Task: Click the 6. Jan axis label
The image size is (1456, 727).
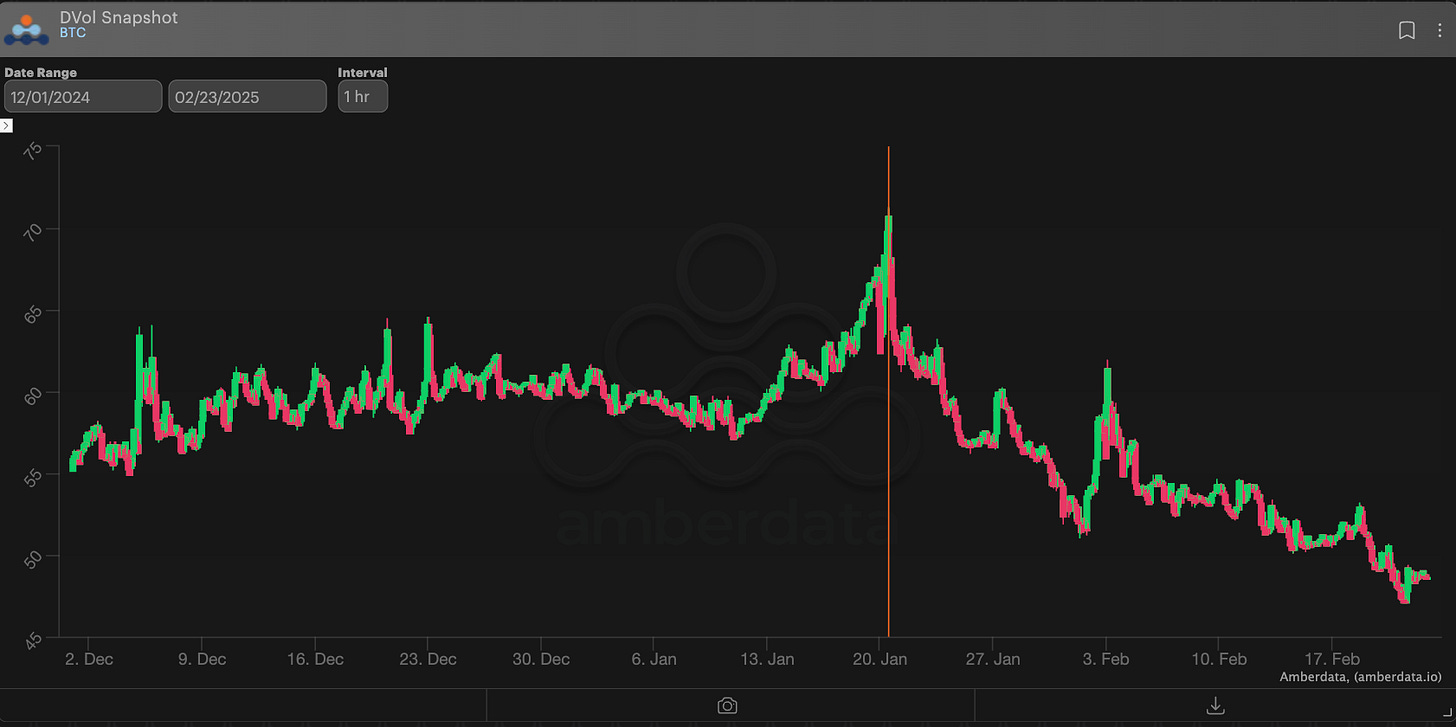Action: 654,659
